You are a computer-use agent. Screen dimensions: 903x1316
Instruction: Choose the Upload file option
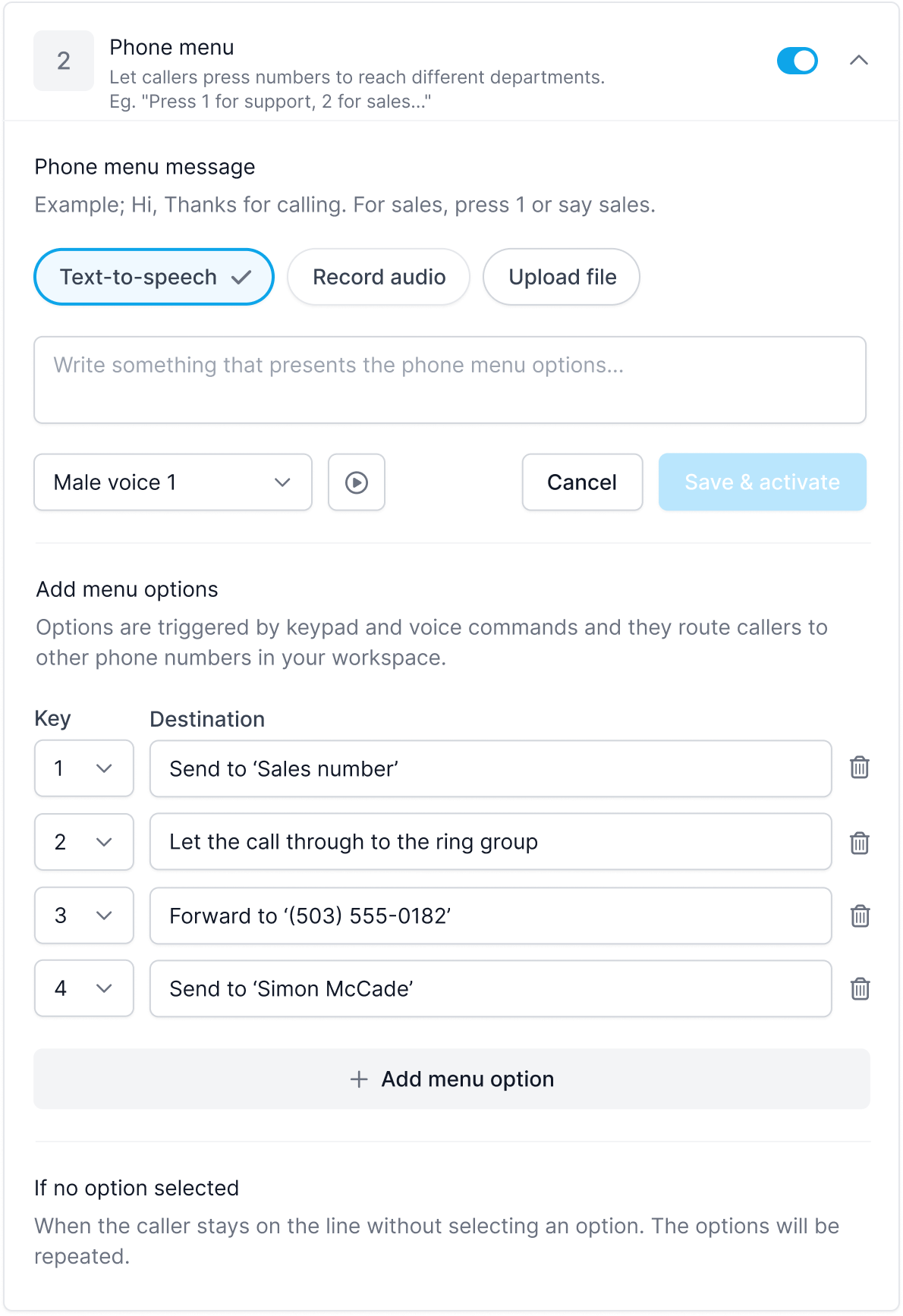click(x=562, y=277)
